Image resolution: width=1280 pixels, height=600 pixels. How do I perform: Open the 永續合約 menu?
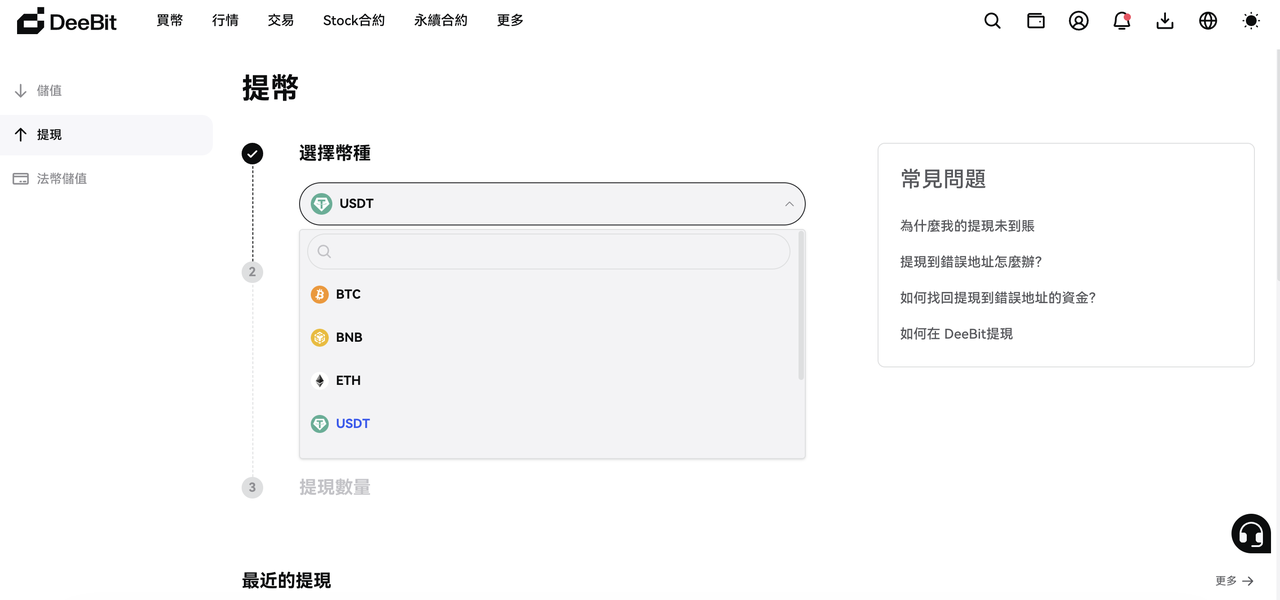(441, 20)
